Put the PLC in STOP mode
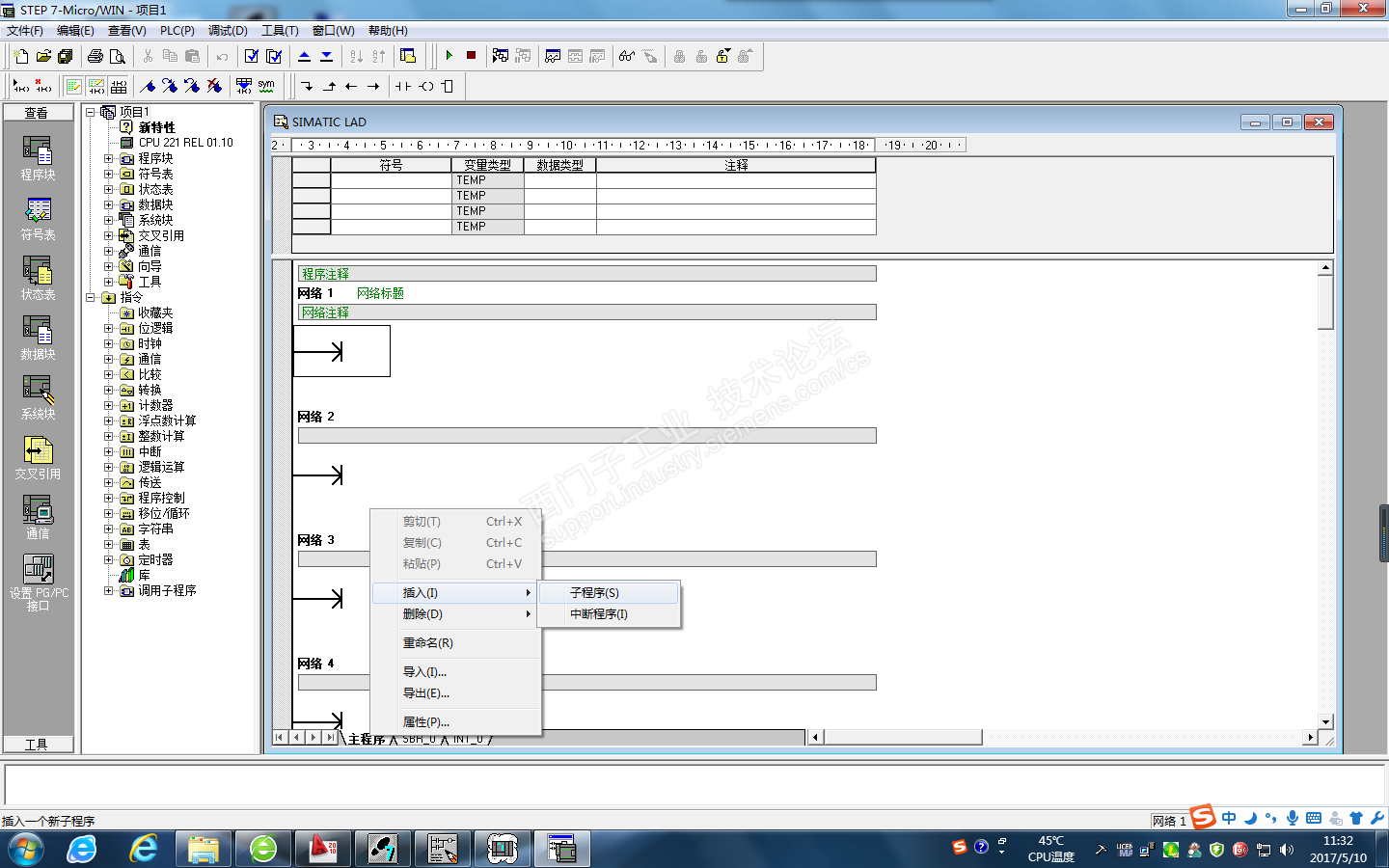 coord(471,56)
